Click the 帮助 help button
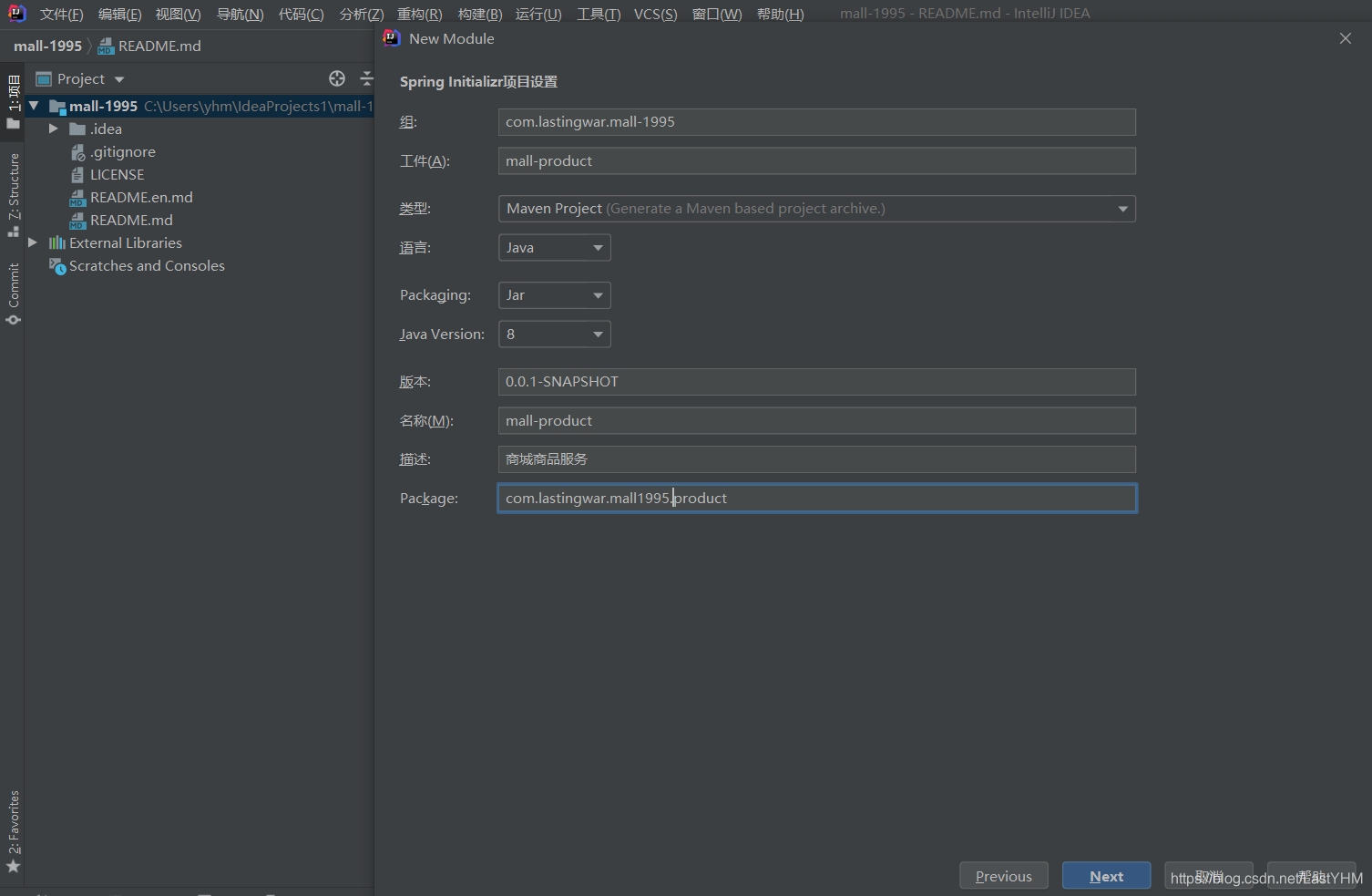 1311,876
